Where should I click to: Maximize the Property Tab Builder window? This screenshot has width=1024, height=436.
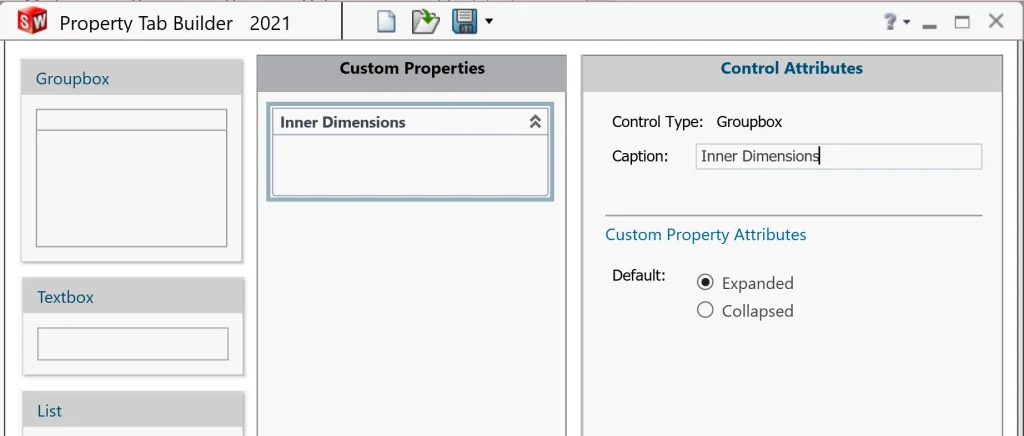[x=962, y=22]
